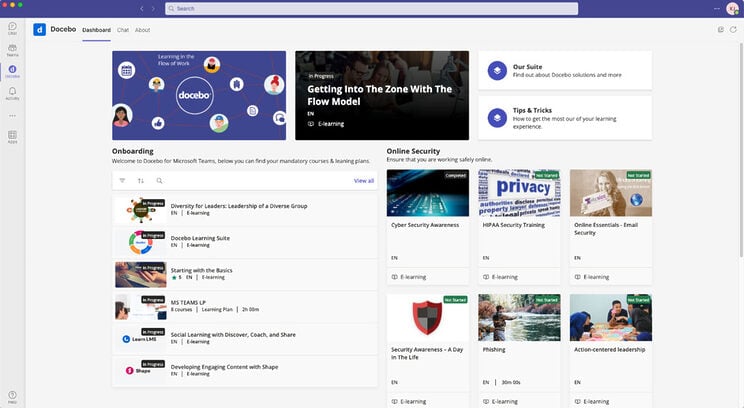Open the top-right ellipsis menu
The width and height of the screenshot is (744, 408).
click(x=716, y=9)
